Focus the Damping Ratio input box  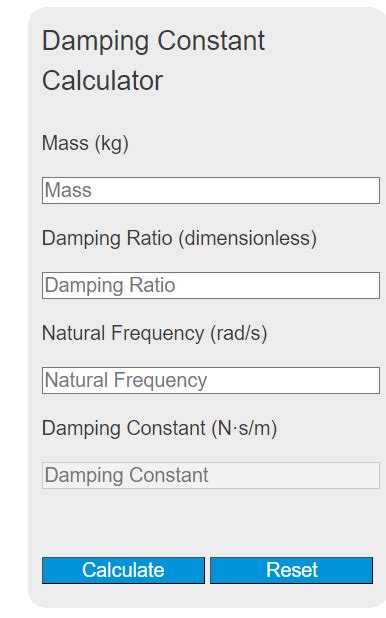211,285
